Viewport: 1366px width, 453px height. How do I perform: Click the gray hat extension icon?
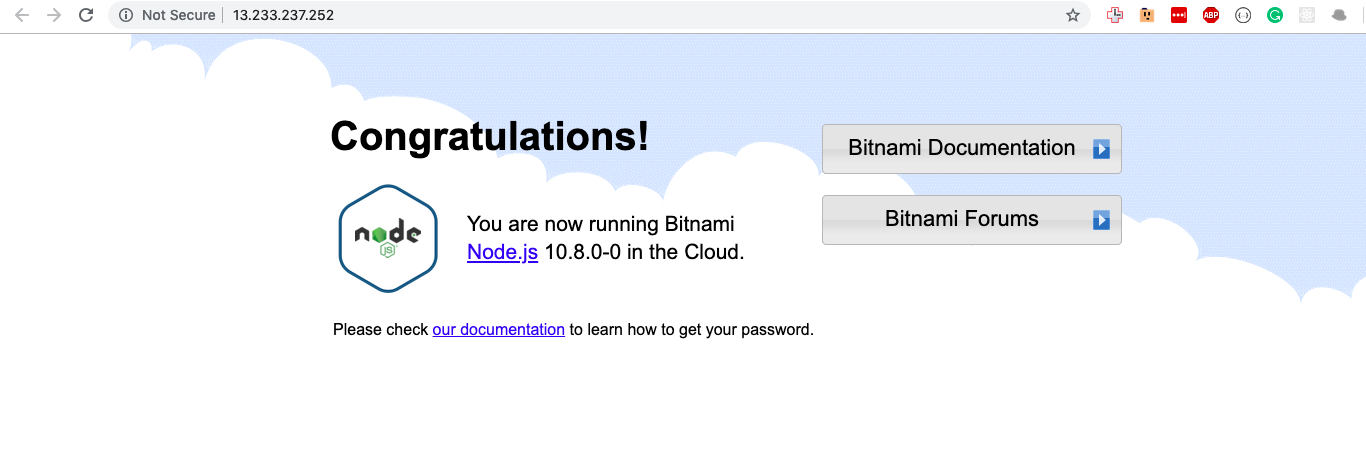pyautogui.click(x=1338, y=15)
